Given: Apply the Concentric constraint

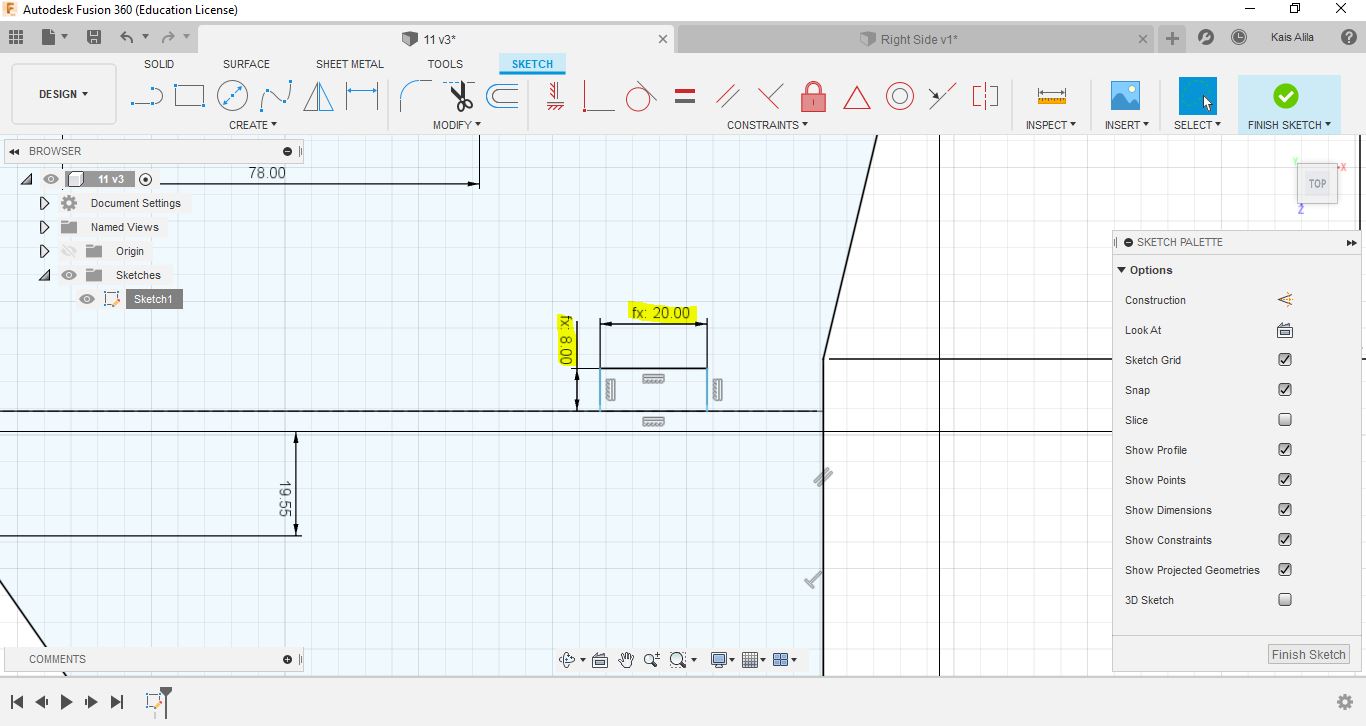Looking at the screenshot, I should [x=900, y=96].
